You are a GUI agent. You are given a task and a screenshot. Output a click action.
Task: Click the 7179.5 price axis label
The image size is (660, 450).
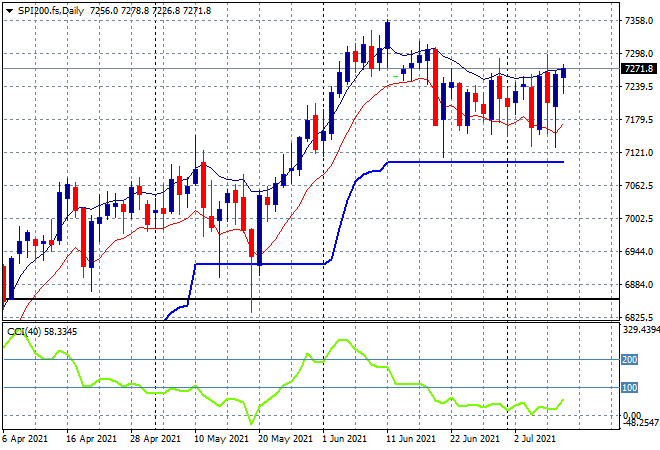click(x=639, y=120)
